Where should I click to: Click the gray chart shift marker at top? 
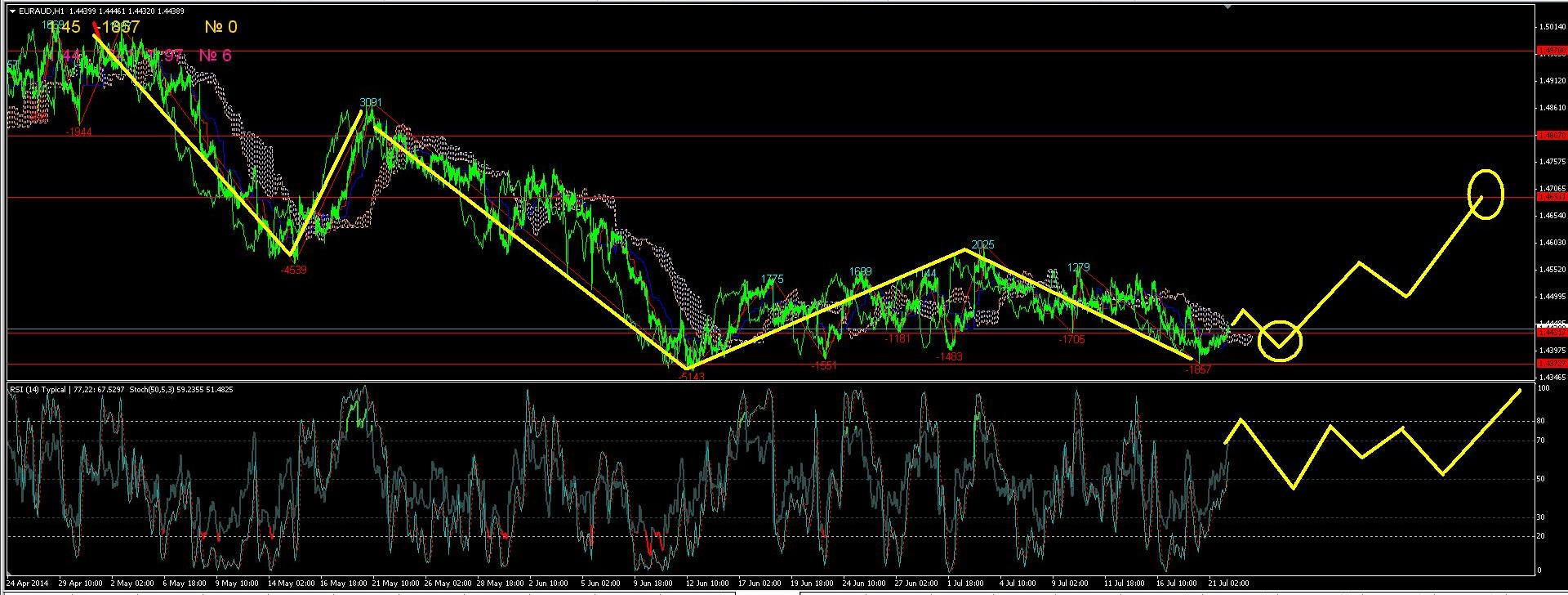(1227, 6)
